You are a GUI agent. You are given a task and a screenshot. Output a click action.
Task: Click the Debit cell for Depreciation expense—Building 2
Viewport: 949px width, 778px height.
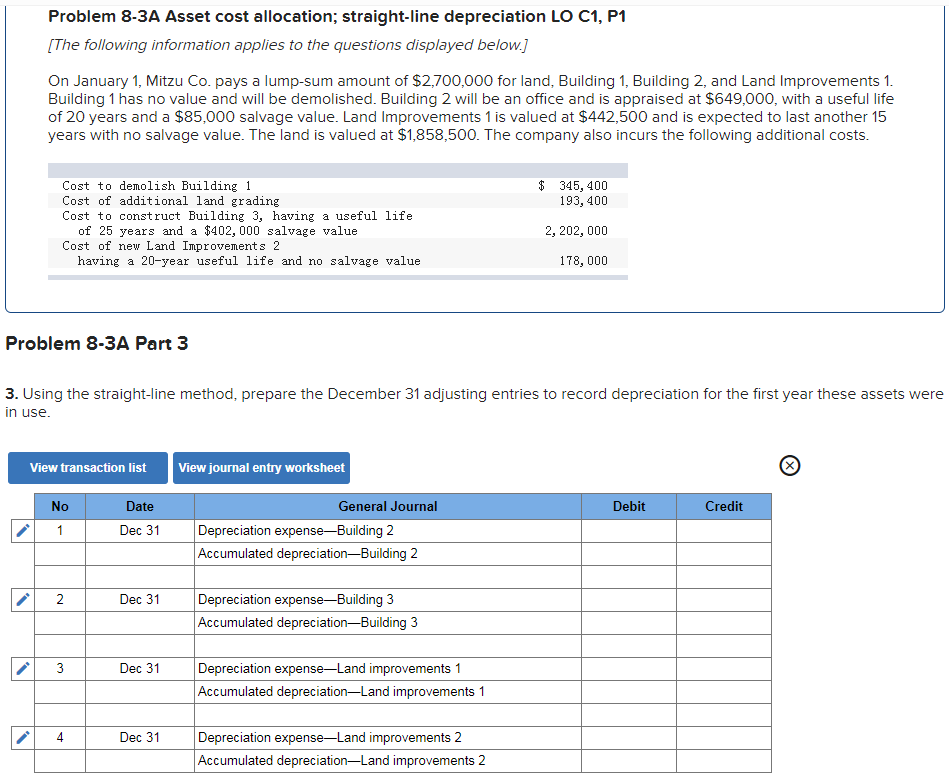coord(629,531)
